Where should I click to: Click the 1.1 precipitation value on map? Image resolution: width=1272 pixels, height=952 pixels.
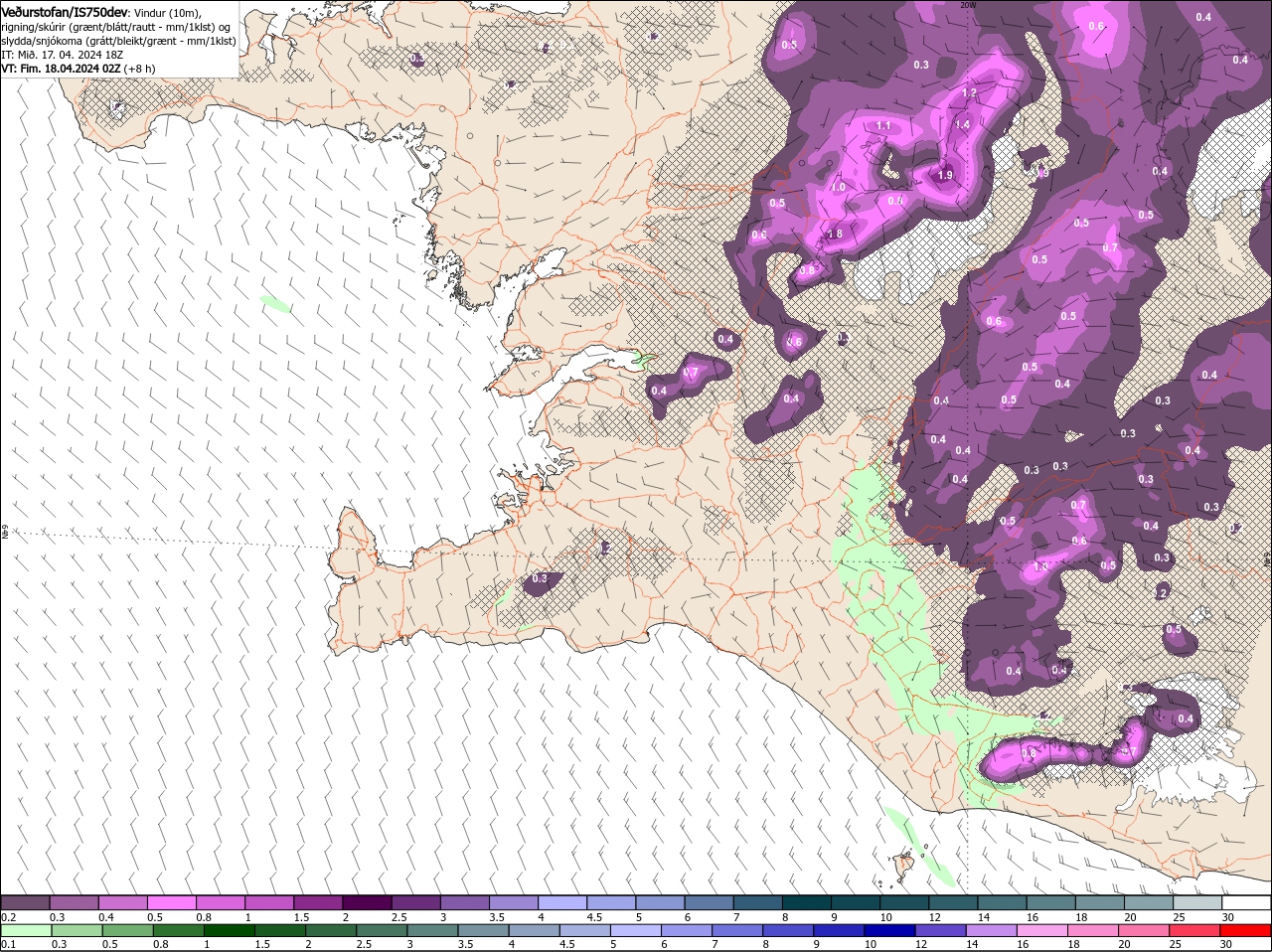click(x=883, y=125)
